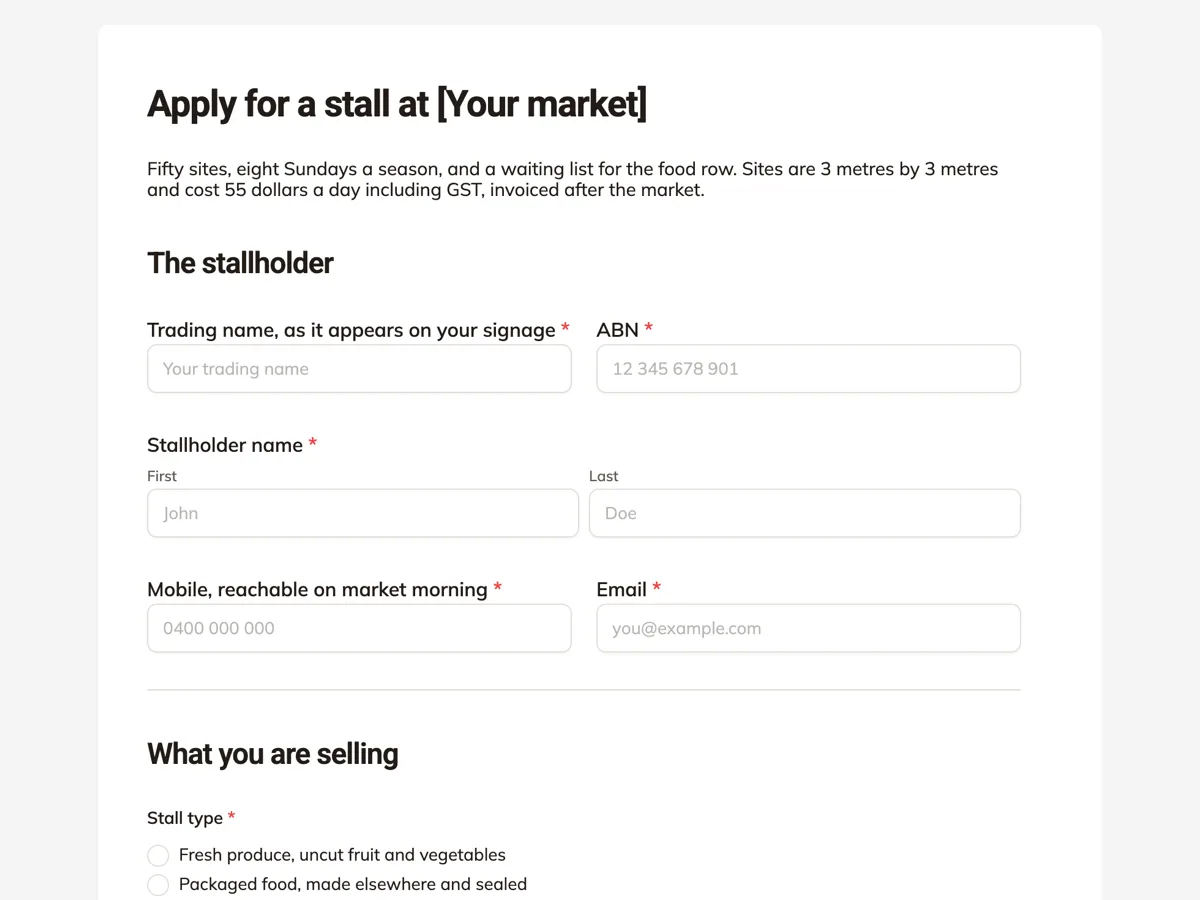The width and height of the screenshot is (1200, 900).
Task: Focus the mobile number input
Action: (x=359, y=628)
